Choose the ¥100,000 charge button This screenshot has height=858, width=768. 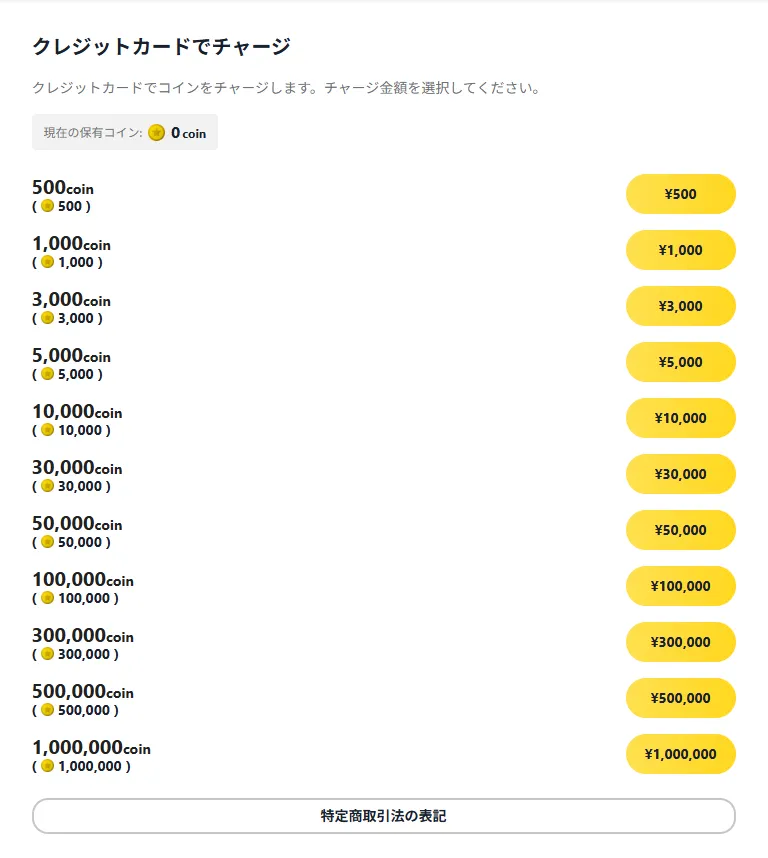click(680, 586)
